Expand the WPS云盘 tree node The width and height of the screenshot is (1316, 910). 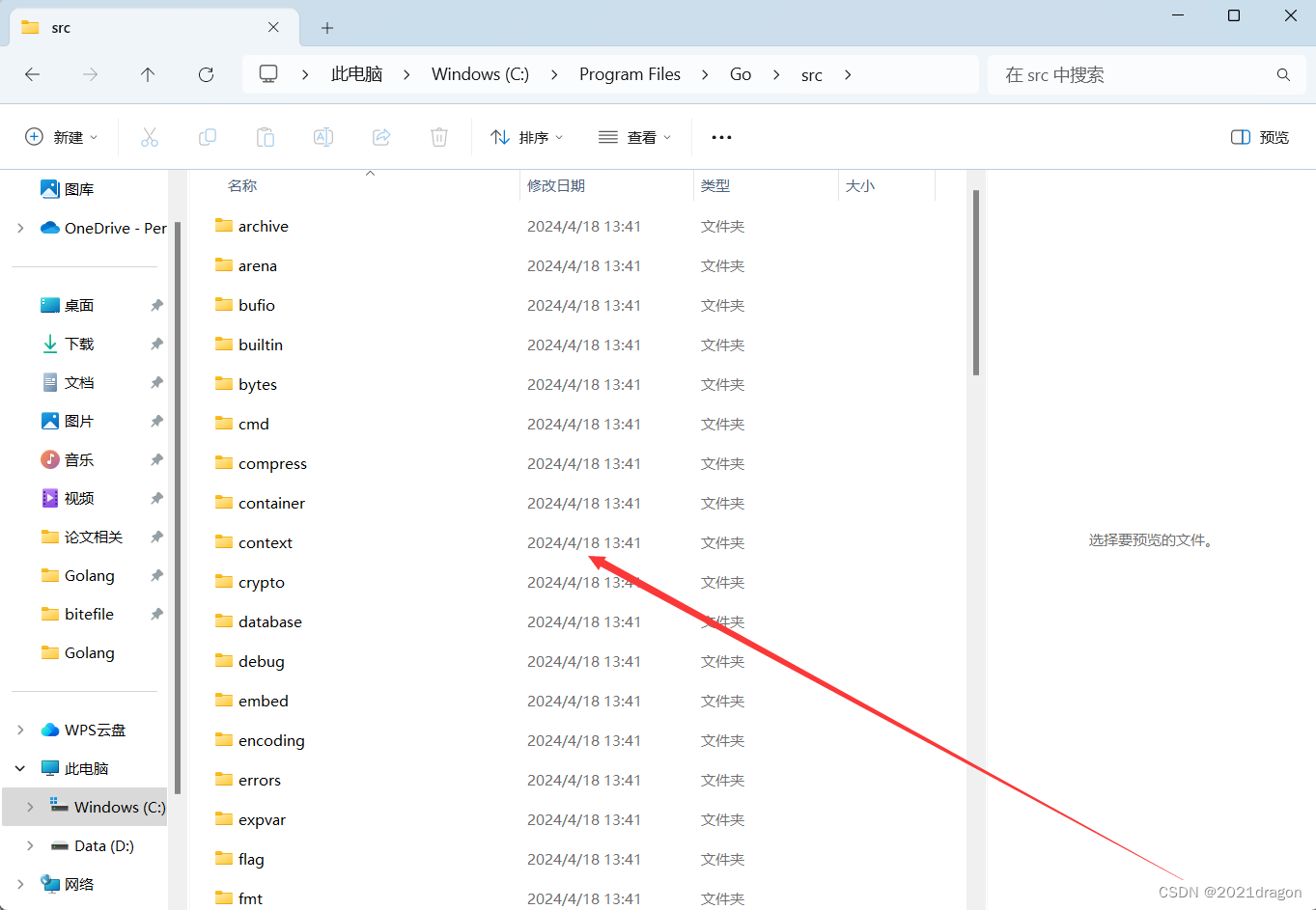point(20,730)
